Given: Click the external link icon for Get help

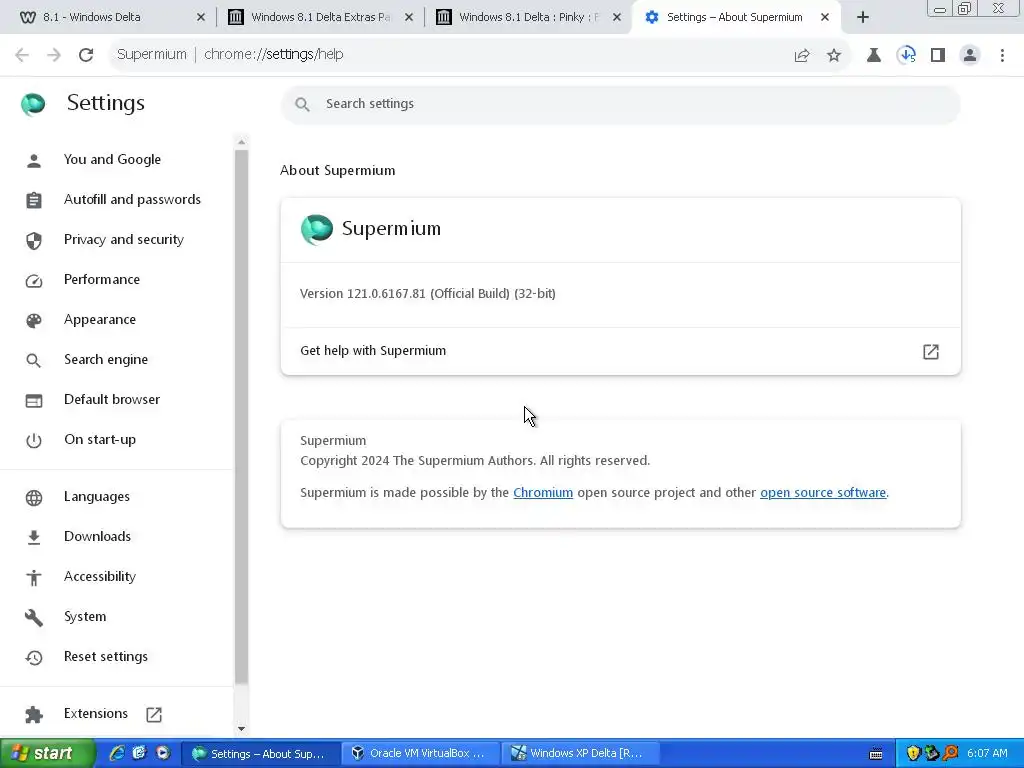Looking at the screenshot, I should 931,352.
